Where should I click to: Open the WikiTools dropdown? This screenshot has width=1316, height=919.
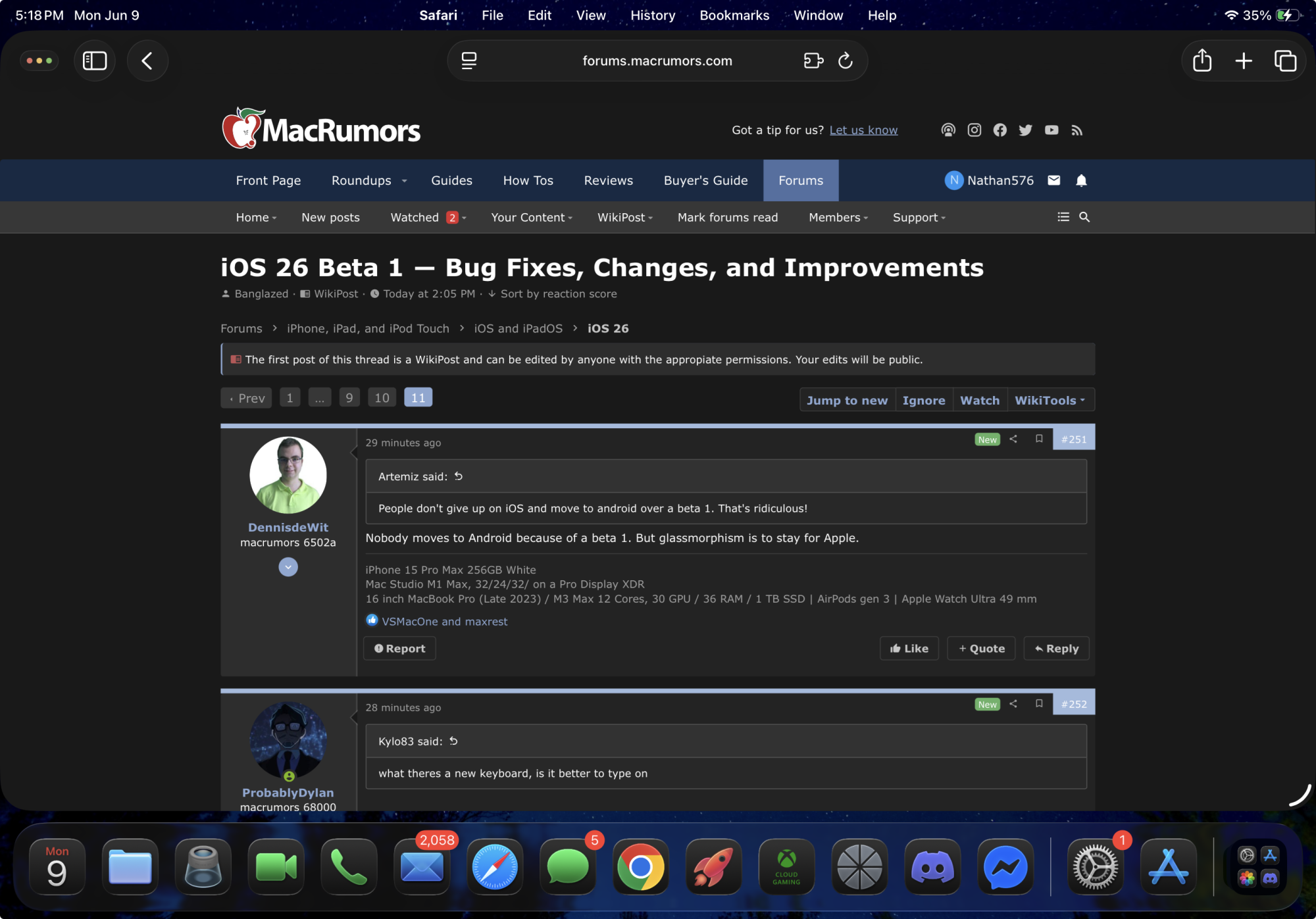coord(1050,400)
